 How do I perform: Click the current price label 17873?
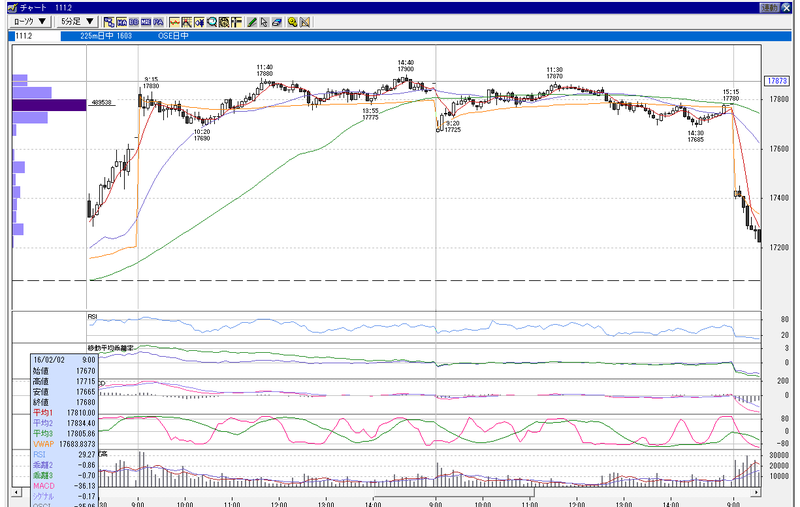pyautogui.click(x=777, y=81)
